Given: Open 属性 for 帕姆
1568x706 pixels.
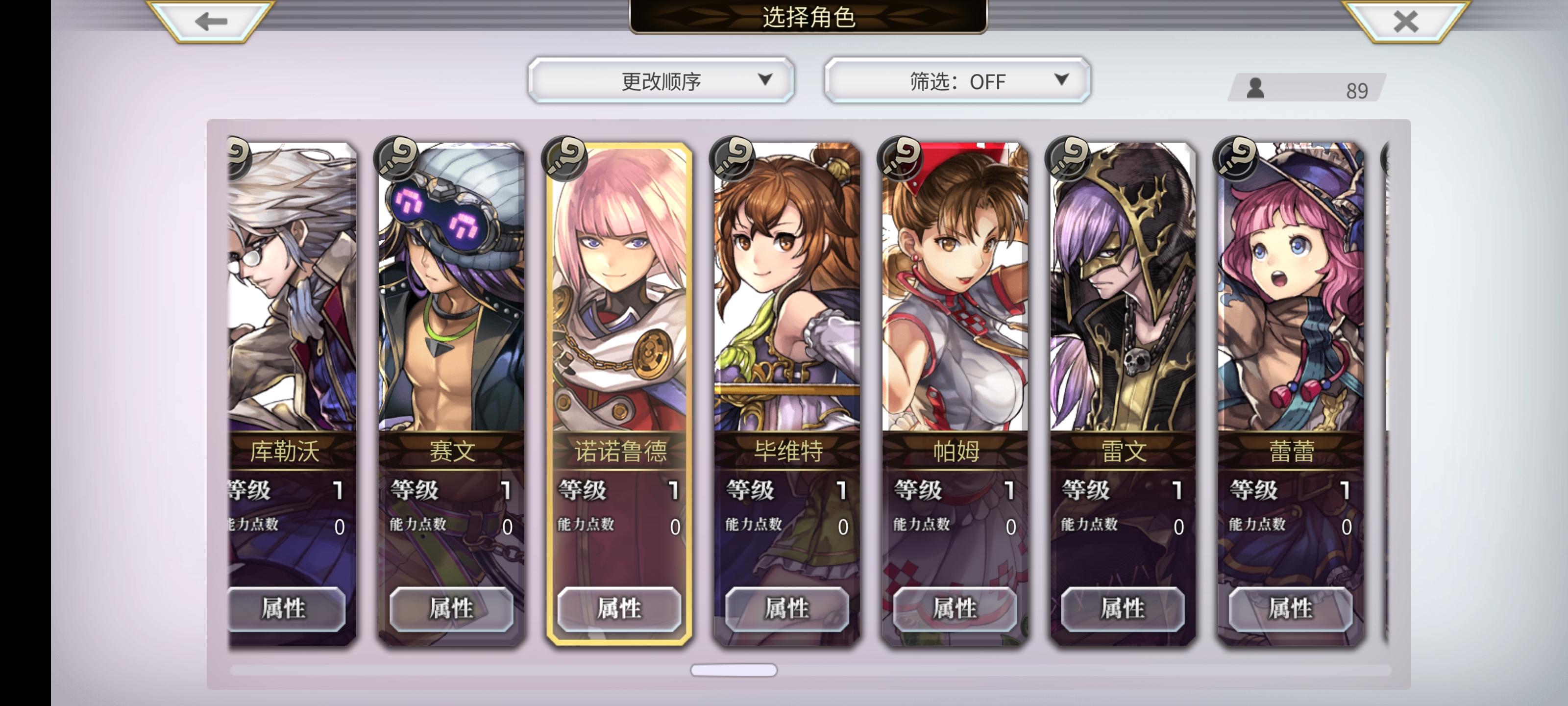Looking at the screenshot, I should (x=955, y=608).
